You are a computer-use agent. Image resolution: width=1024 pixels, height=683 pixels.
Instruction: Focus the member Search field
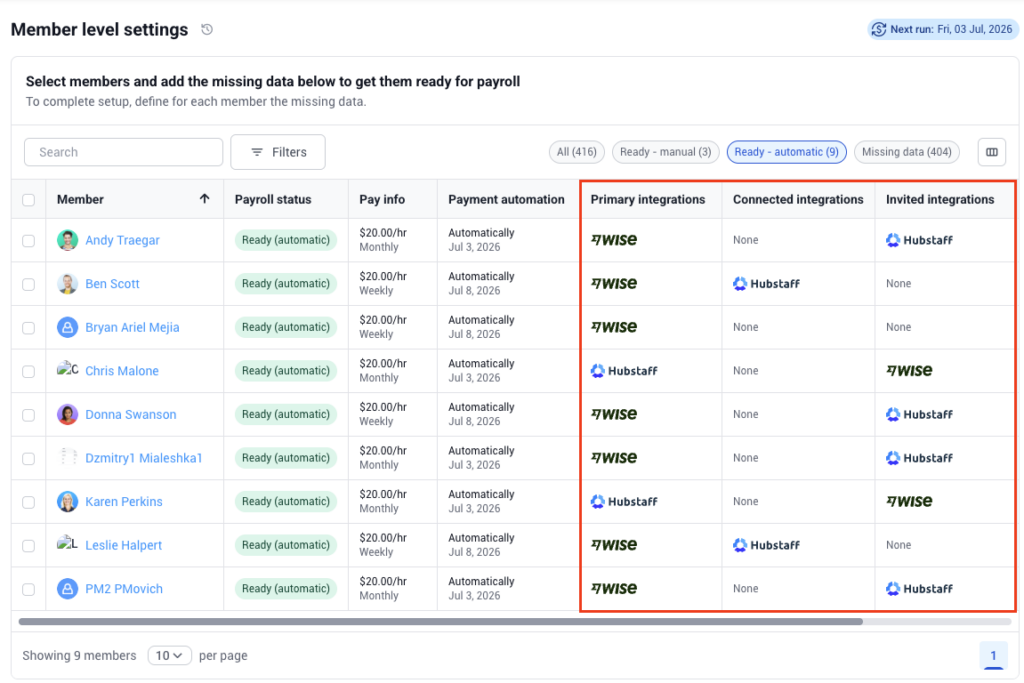(x=123, y=152)
